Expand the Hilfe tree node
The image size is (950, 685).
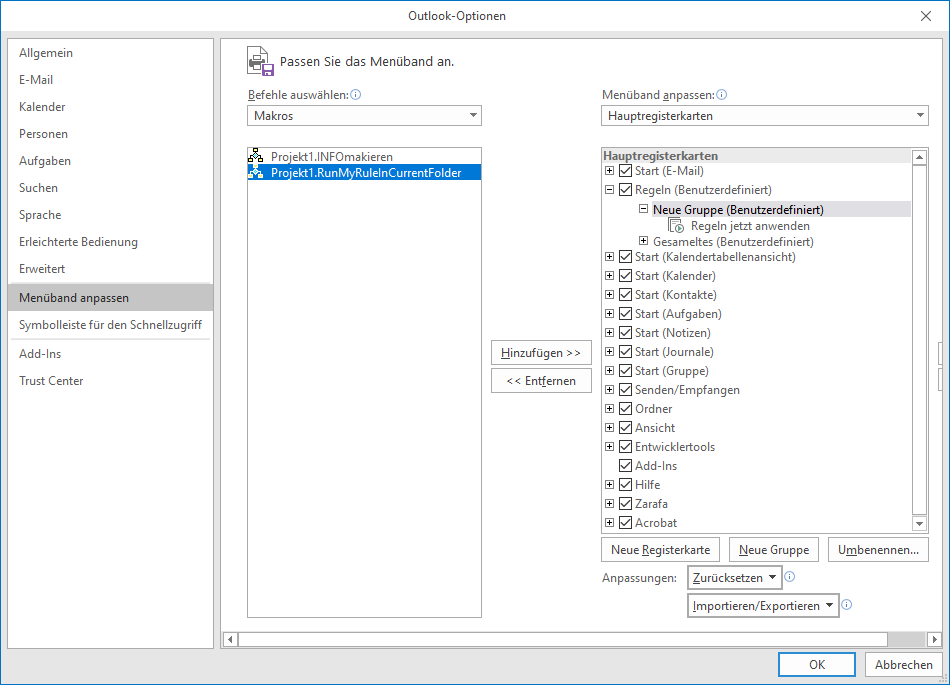[x=610, y=485]
